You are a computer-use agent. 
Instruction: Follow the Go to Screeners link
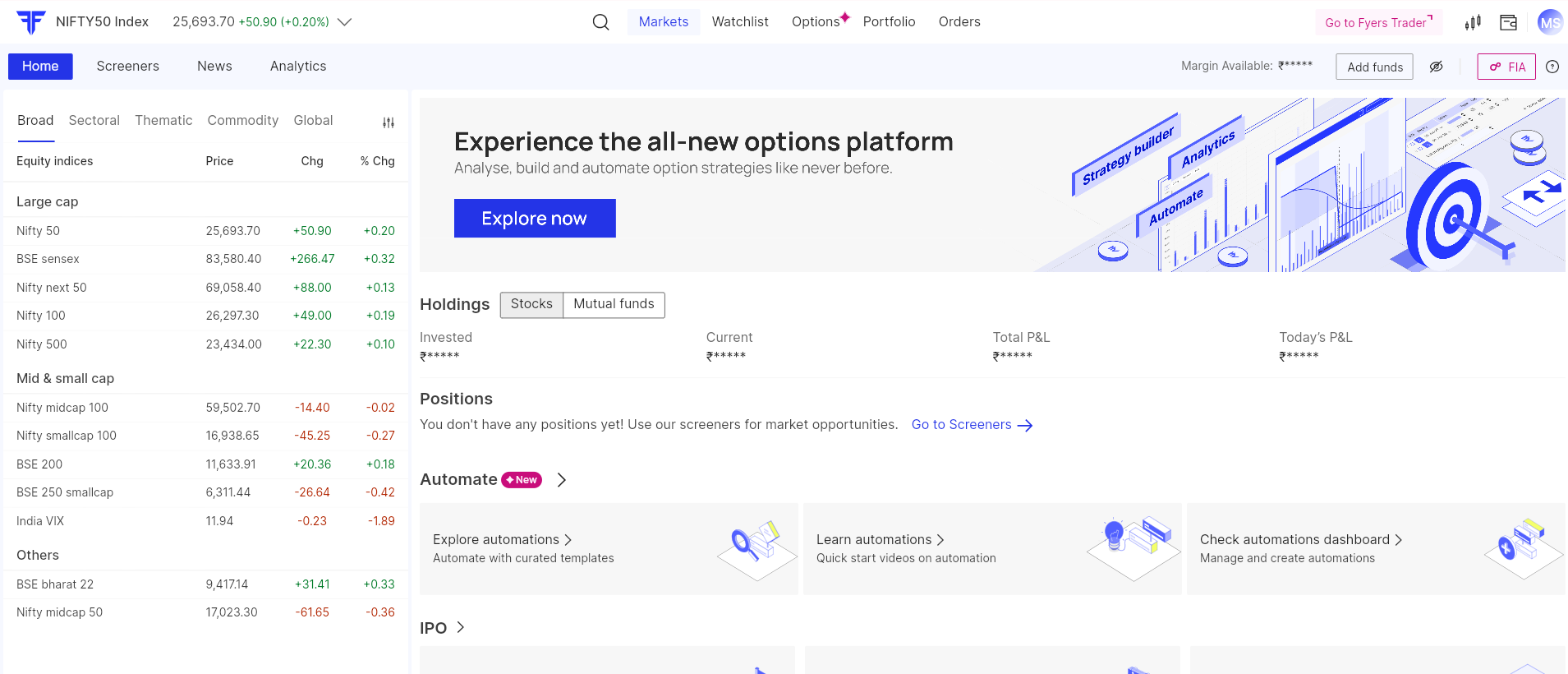tap(971, 425)
